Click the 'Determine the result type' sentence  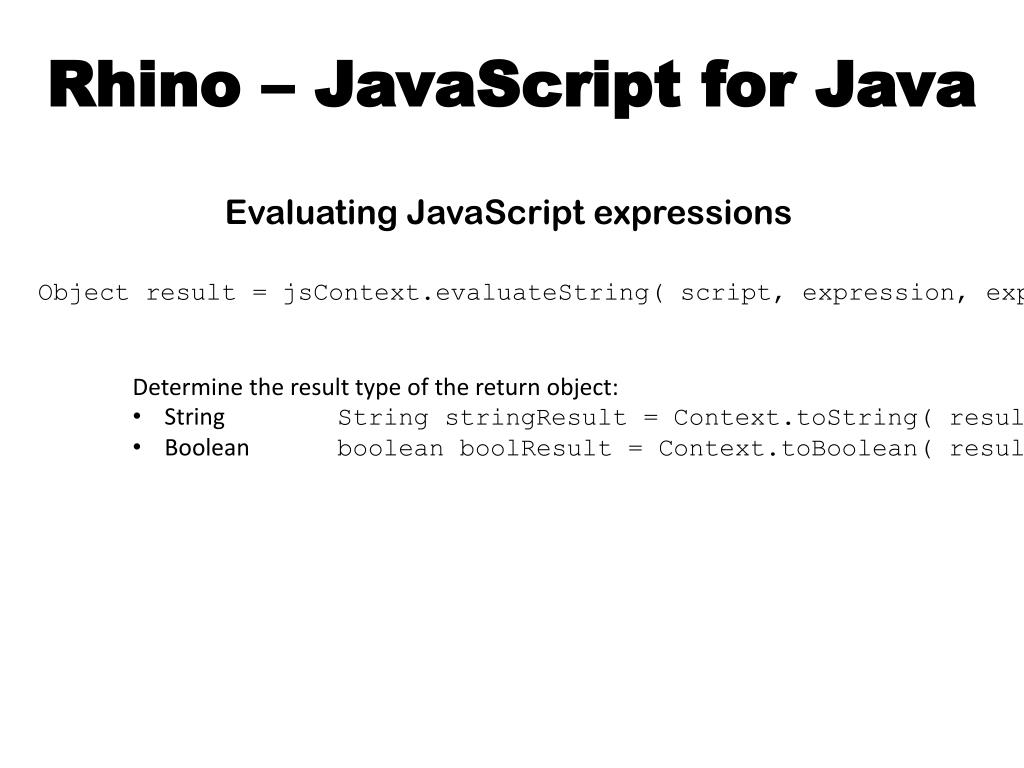376,387
